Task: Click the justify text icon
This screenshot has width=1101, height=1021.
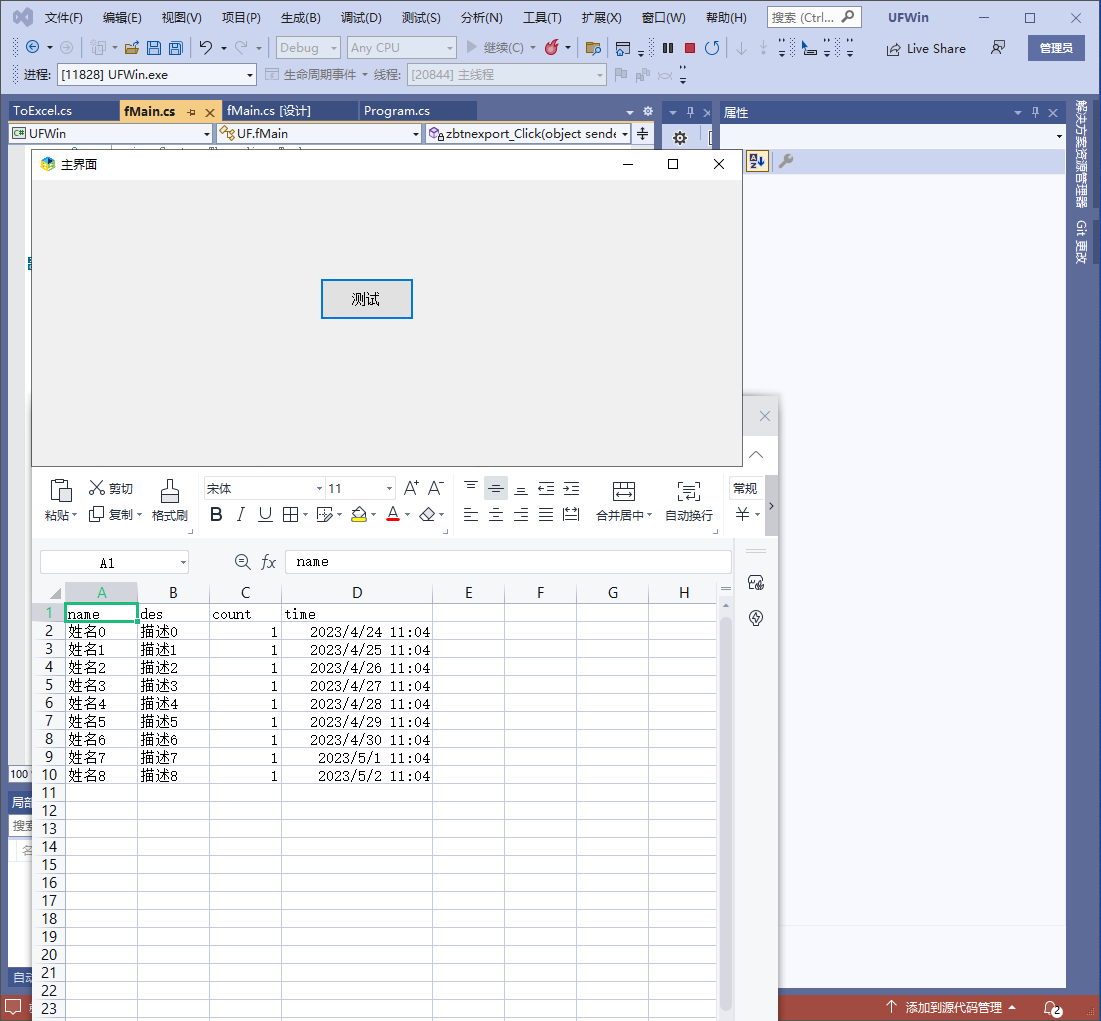Action: [x=546, y=515]
